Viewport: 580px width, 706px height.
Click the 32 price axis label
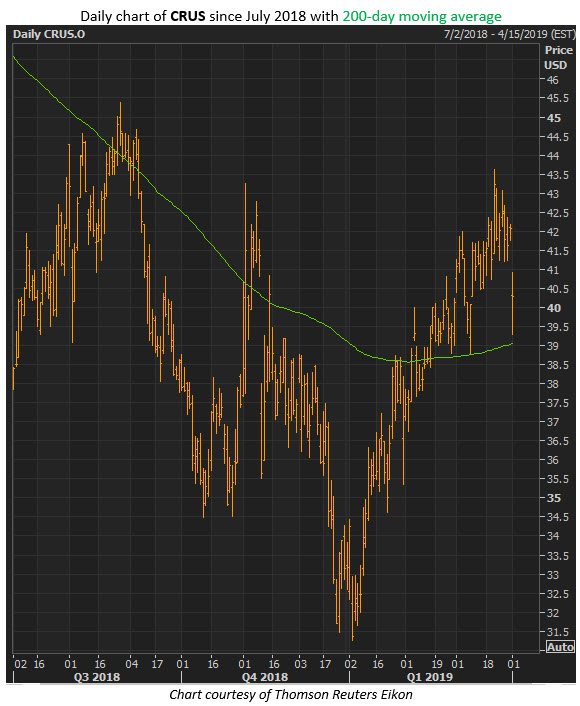tap(553, 613)
